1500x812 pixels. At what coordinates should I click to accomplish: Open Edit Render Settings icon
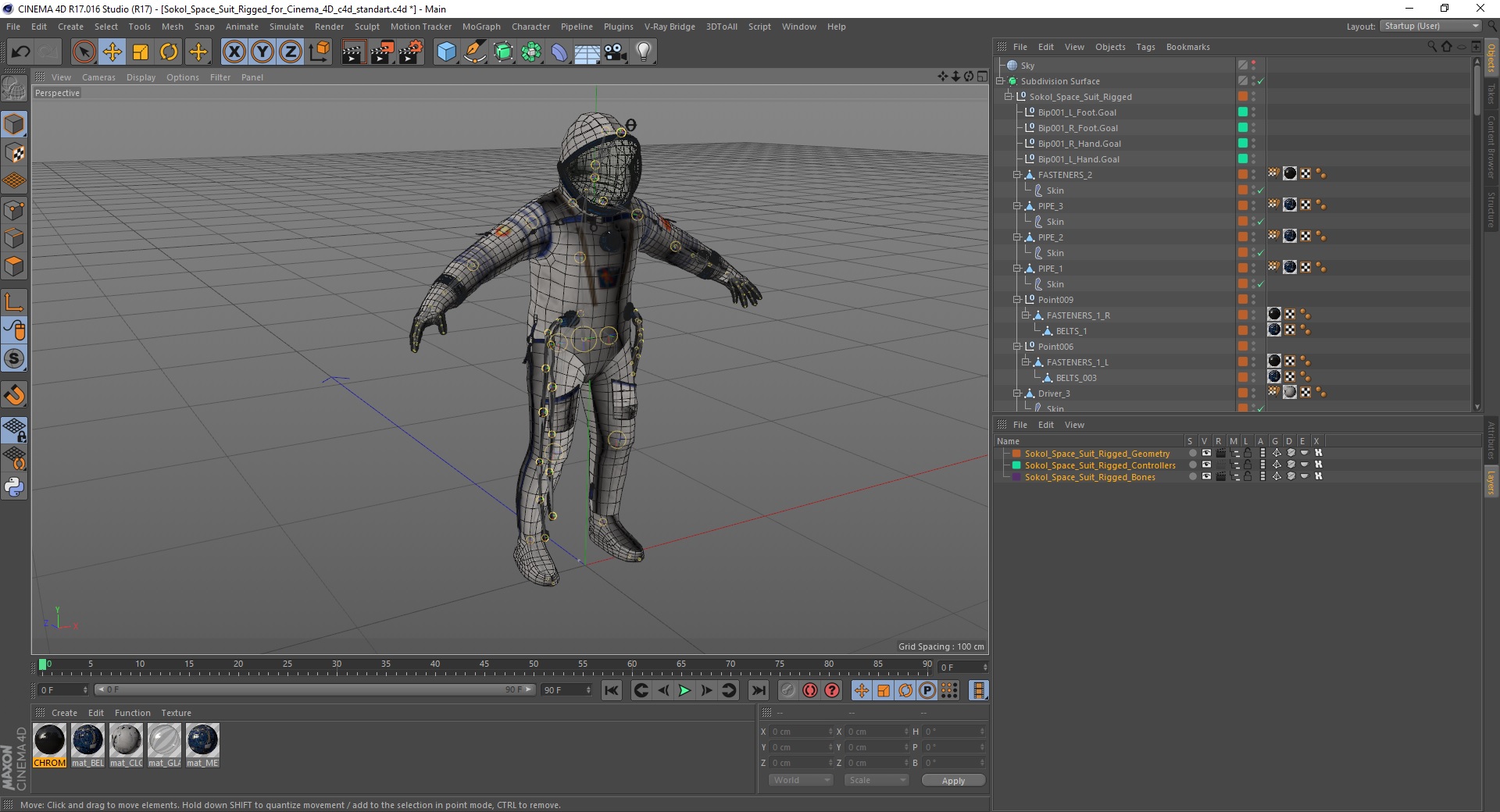pos(411,52)
